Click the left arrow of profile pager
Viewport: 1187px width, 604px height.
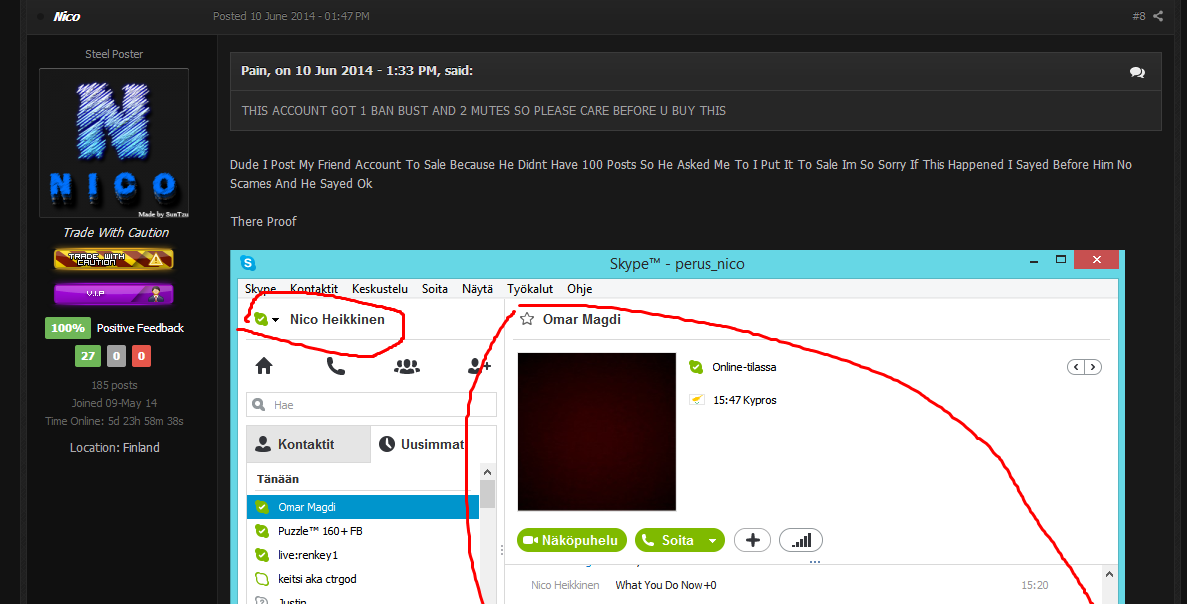coord(1076,367)
